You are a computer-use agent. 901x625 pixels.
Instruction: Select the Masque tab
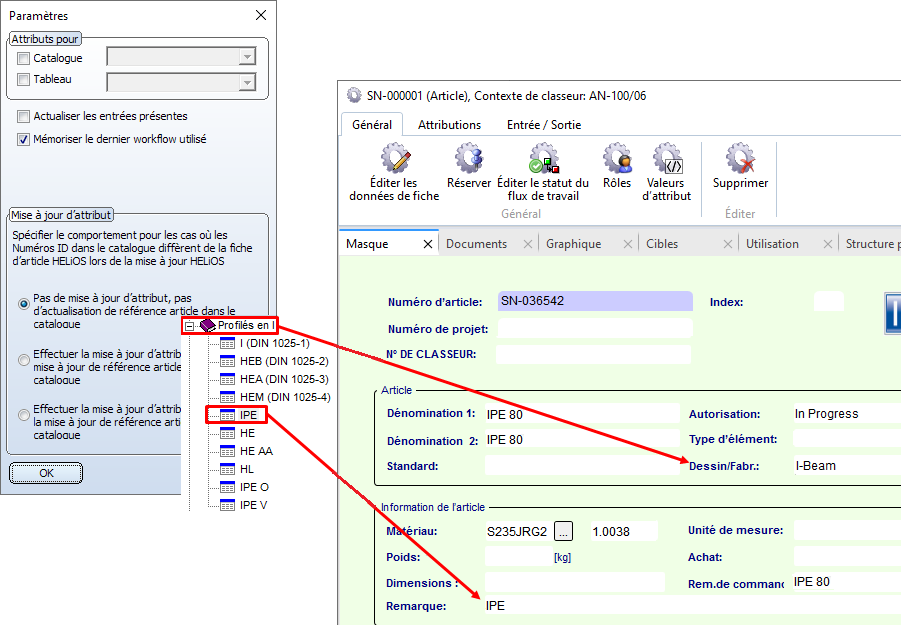[368, 244]
